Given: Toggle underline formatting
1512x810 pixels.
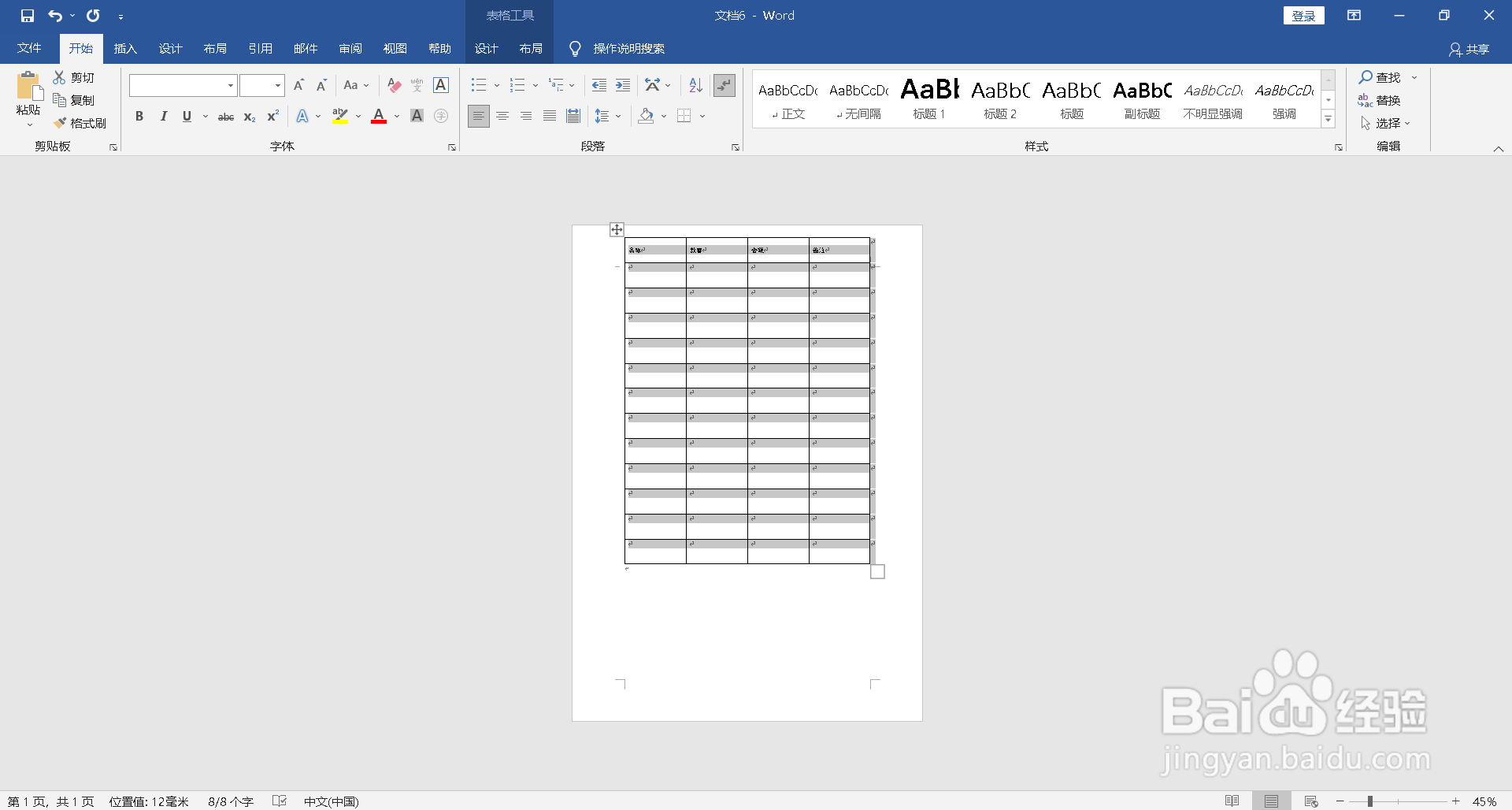Looking at the screenshot, I should (187, 117).
